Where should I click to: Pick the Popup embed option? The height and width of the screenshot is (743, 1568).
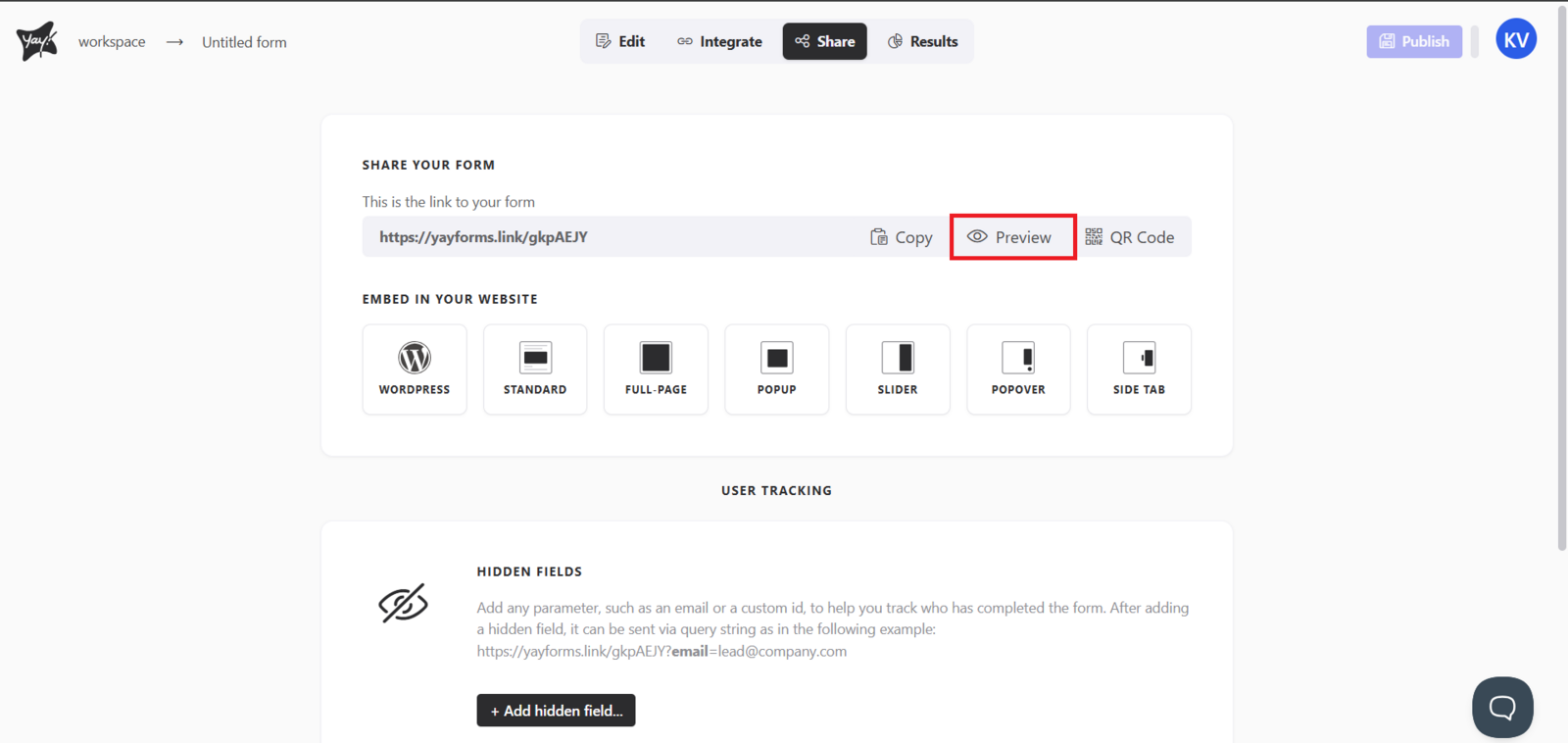point(776,370)
